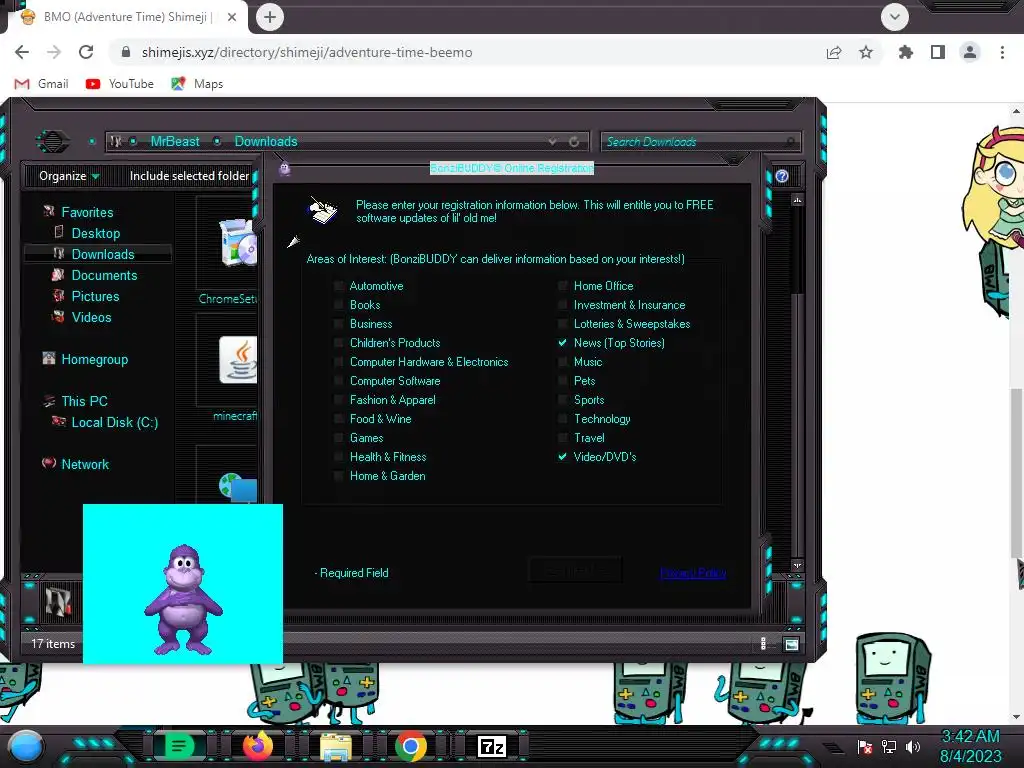Click the Explorer file list scrollbar down arrow

click(797, 565)
